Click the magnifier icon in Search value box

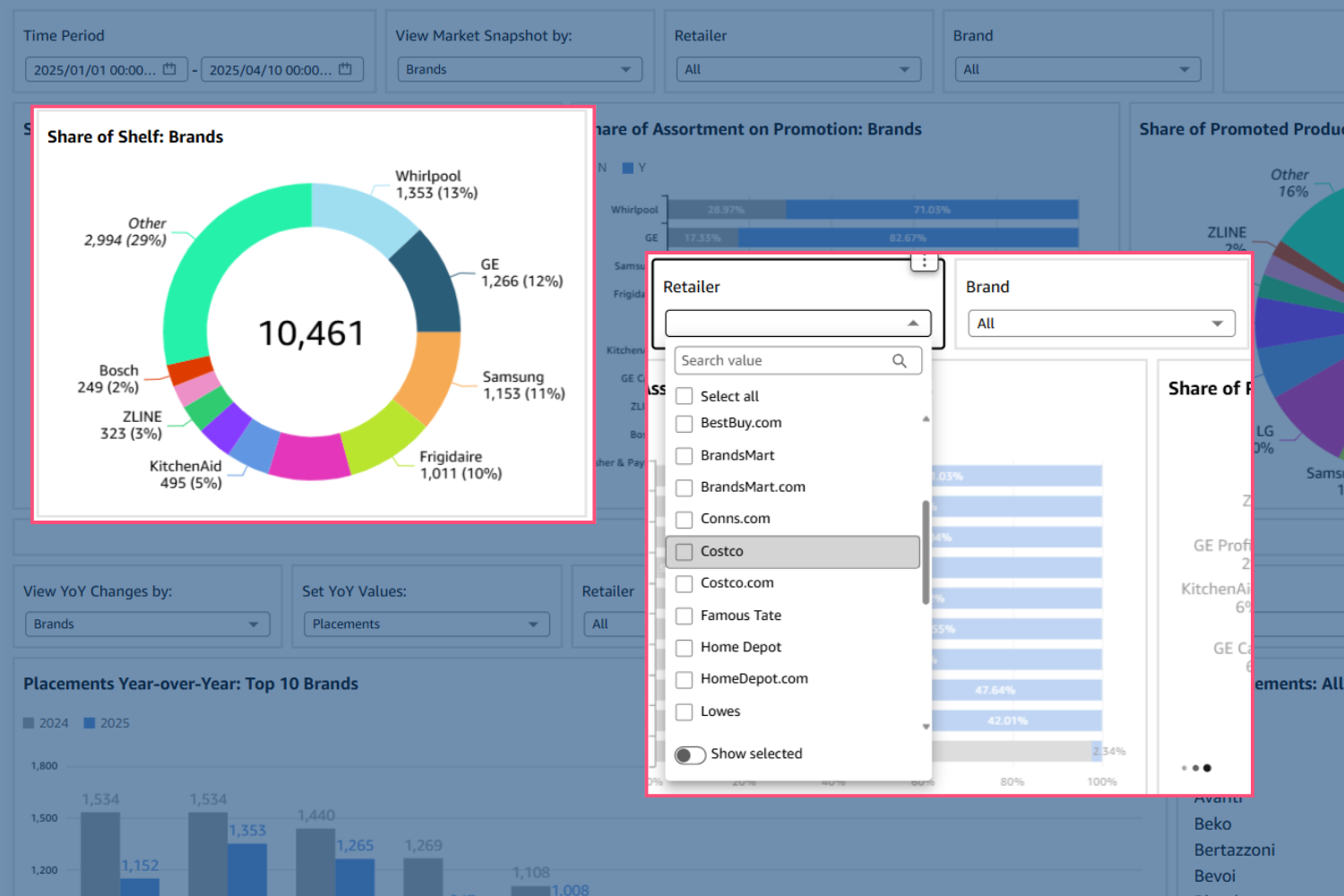(900, 360)
